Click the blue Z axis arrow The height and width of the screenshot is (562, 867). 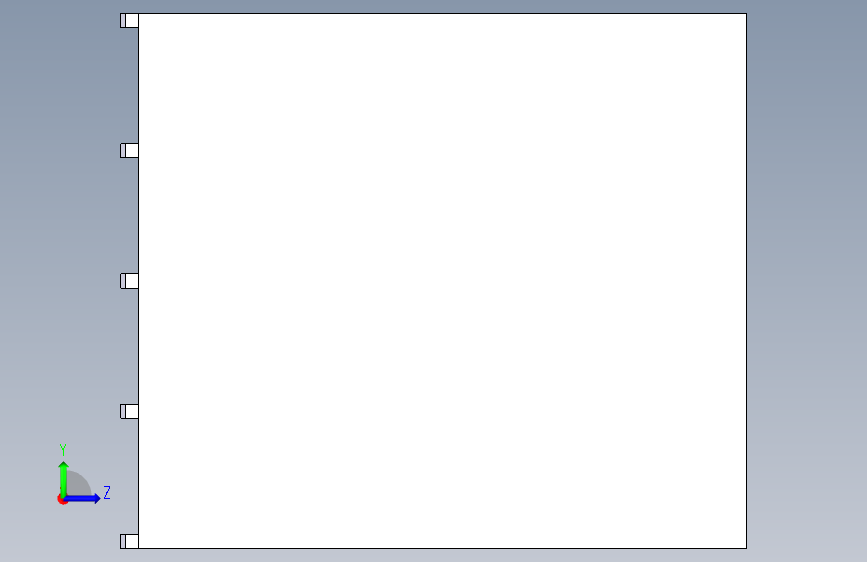click(x=83, y=498)
